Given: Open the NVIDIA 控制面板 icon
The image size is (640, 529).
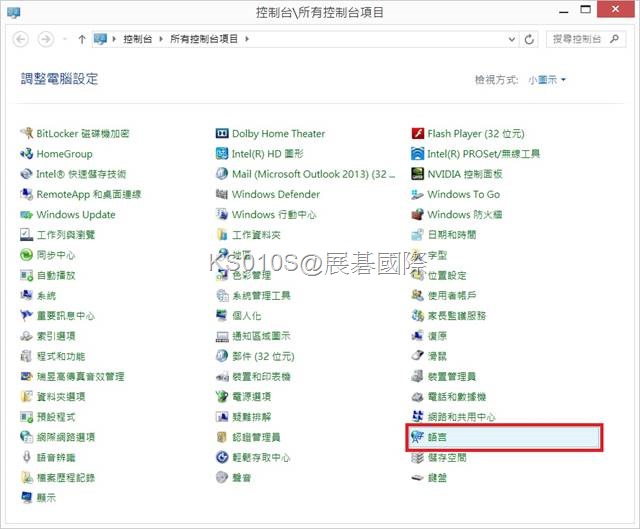Looking at the screenshot, I should point(418,174).
